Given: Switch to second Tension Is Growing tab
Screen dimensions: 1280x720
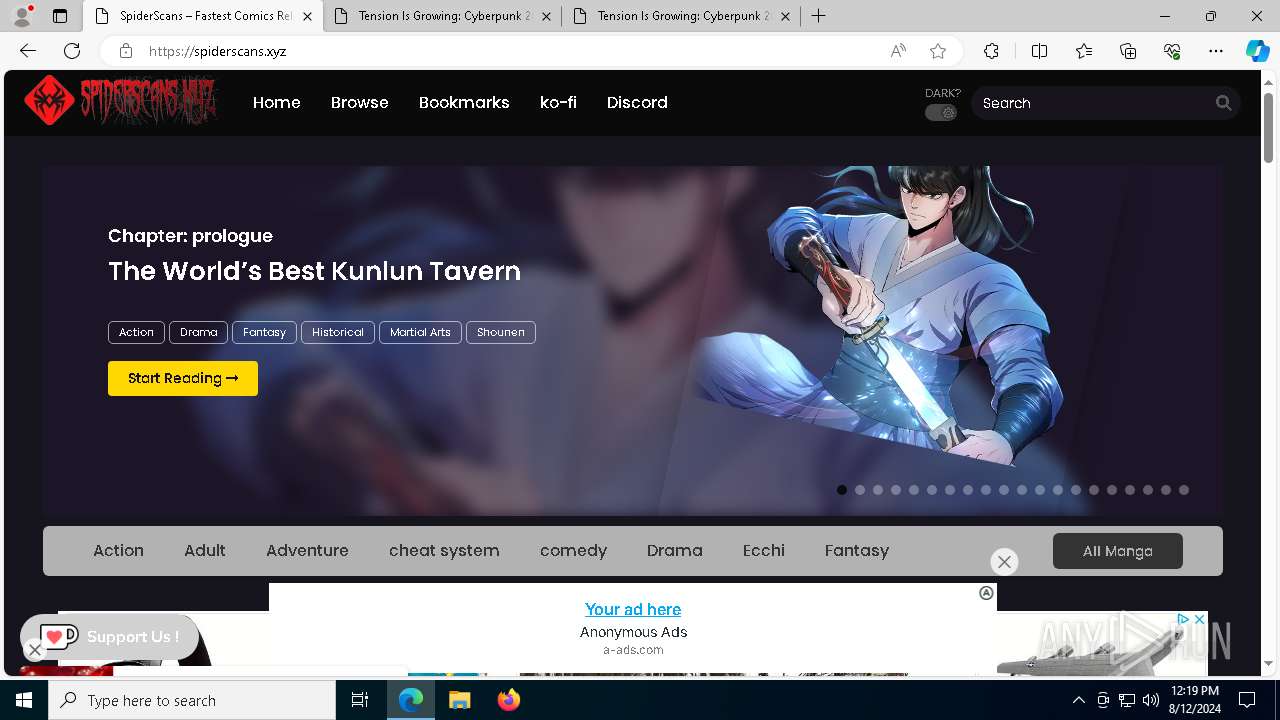Looking at the screenshot, I should [x=443, y=16].
